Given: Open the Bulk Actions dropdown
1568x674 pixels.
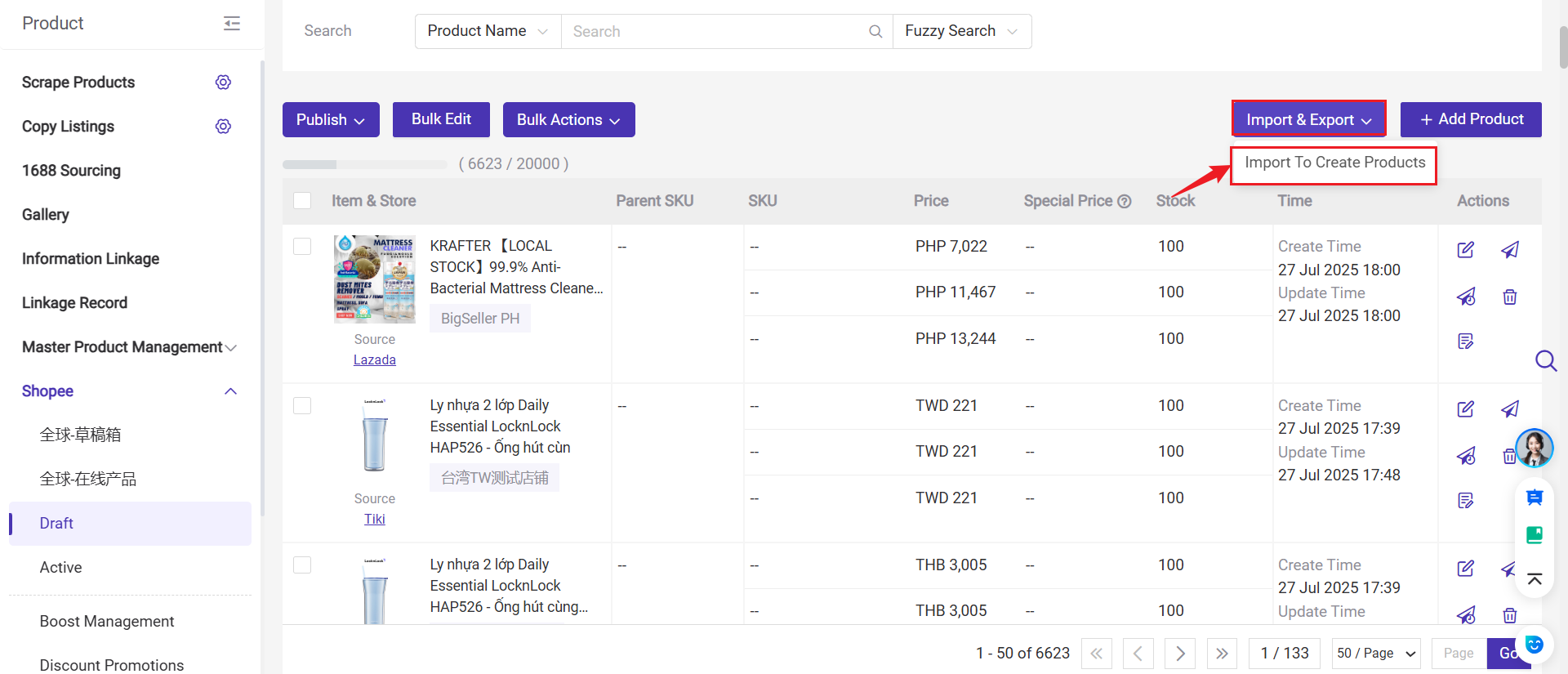Looking at the screenshot, I should [569, 119].
